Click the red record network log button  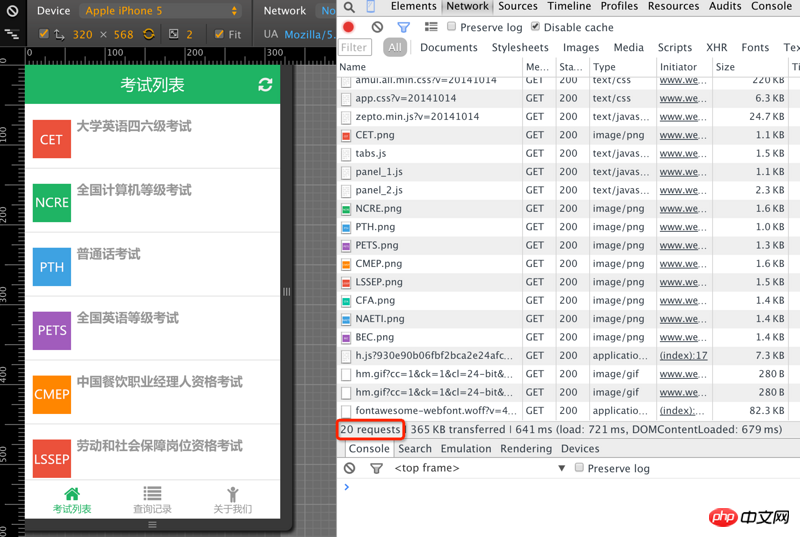pos(348,27)
